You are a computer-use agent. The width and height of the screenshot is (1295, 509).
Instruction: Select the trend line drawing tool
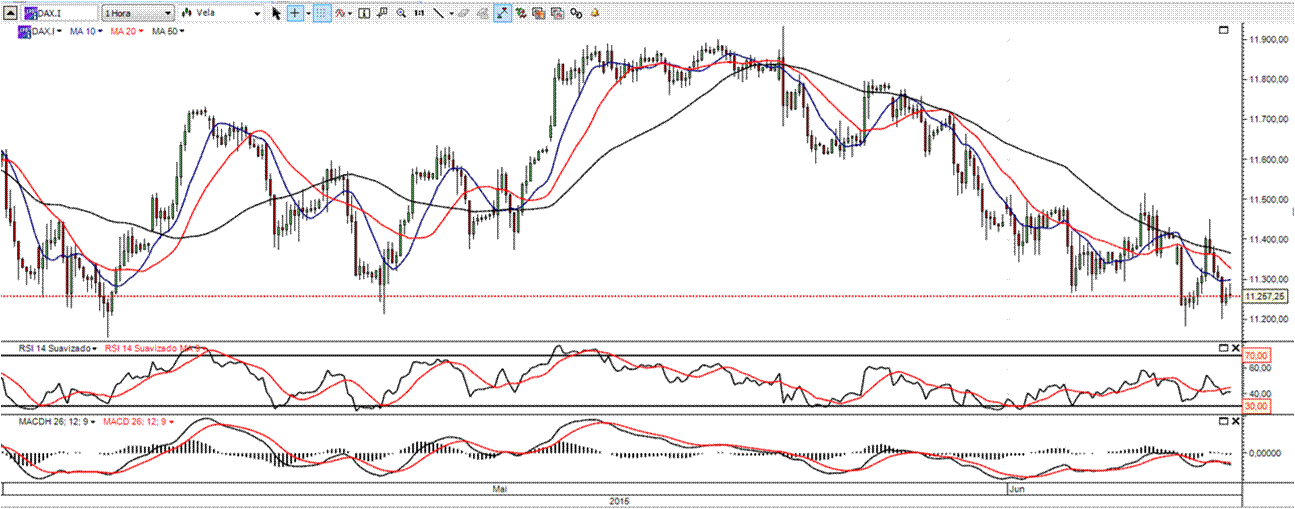point(438,13)
